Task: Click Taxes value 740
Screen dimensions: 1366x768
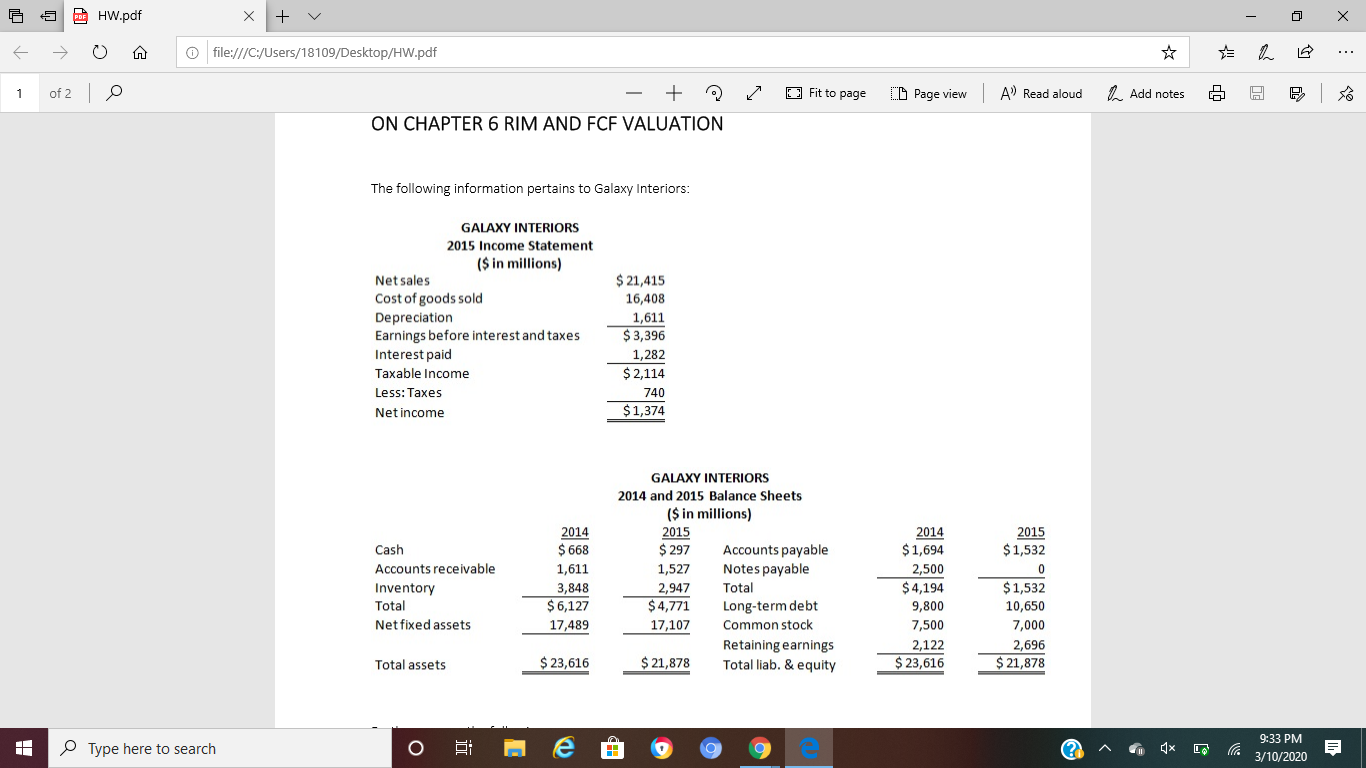Action: coord(654,393)
